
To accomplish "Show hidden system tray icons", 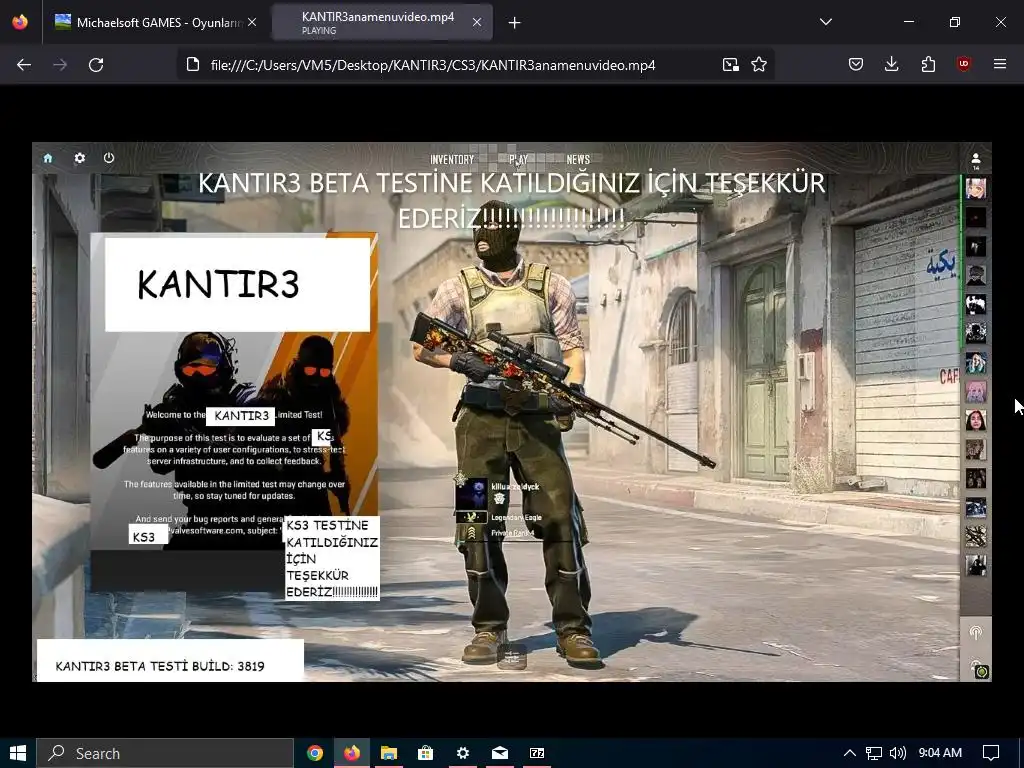I will tap(850, 753).
